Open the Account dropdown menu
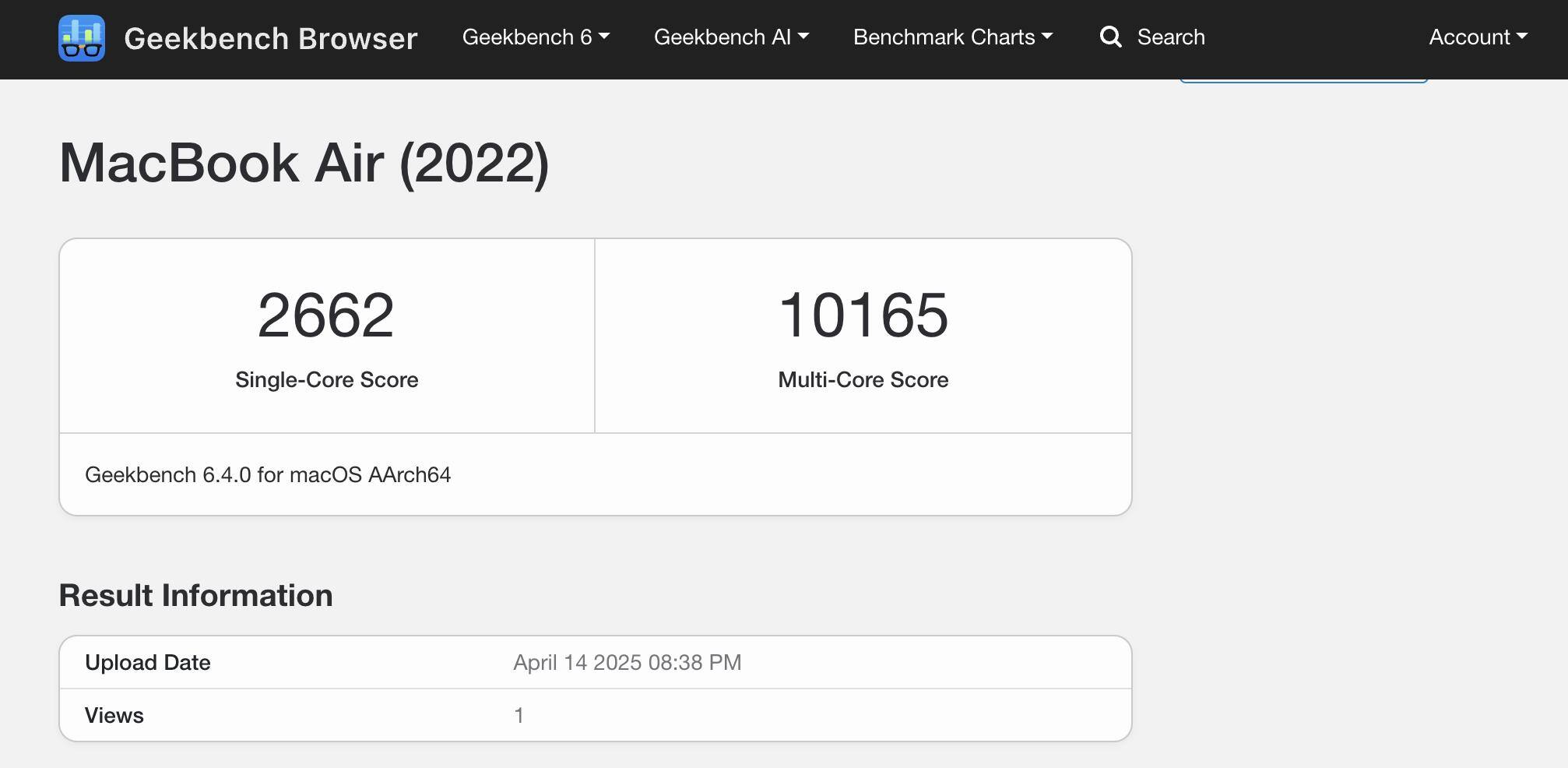 [x=1478, y=37]
